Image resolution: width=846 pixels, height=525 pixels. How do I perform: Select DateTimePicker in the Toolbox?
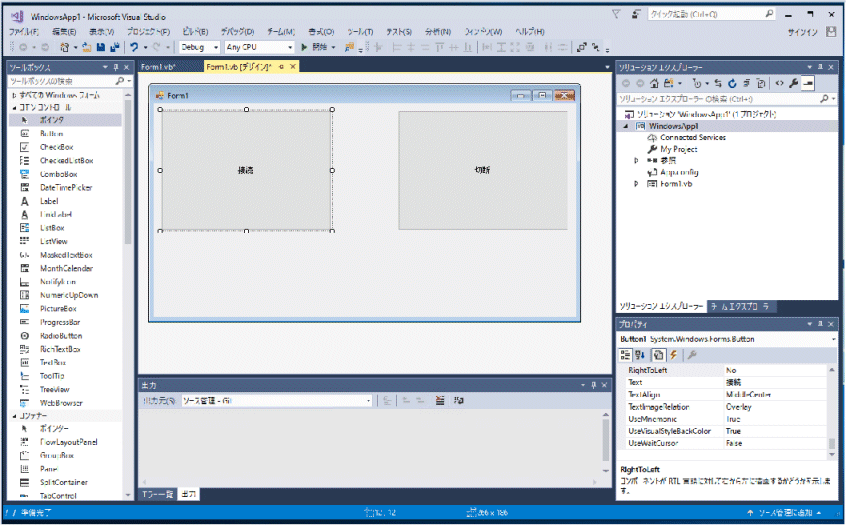66,187
